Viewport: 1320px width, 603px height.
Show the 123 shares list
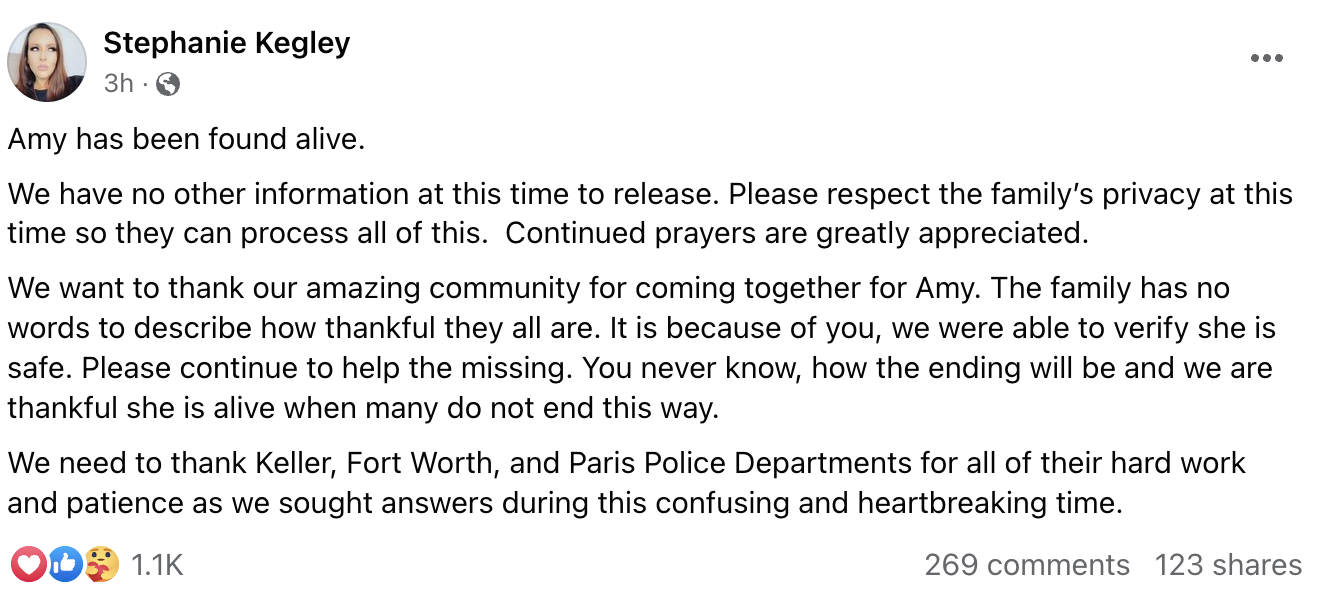1228,565
